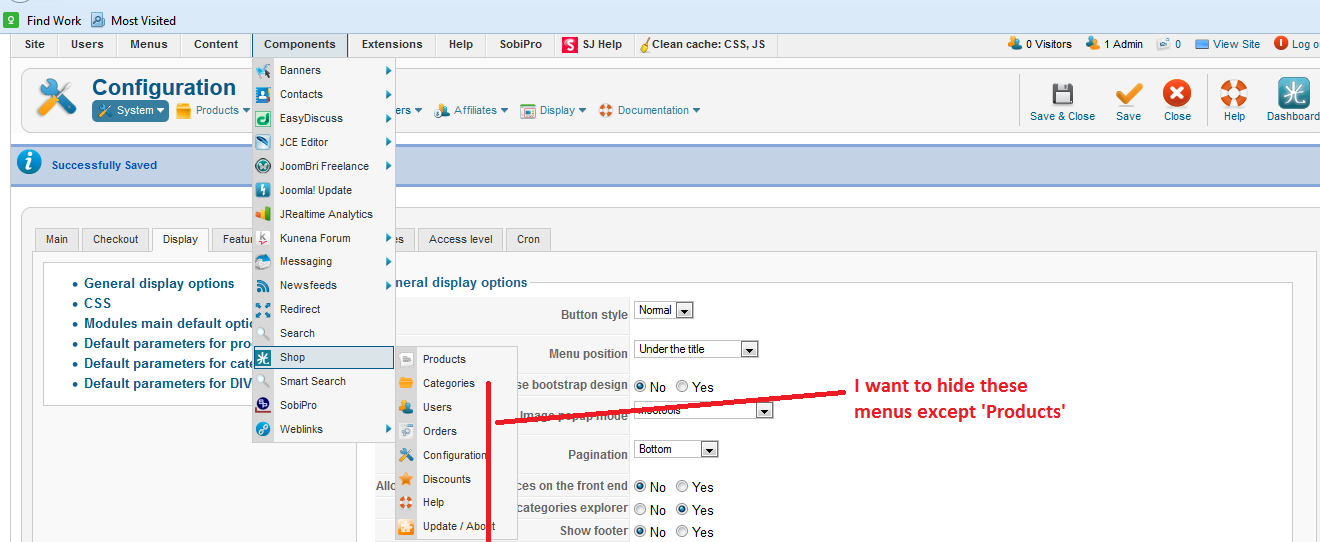The width and height of the screenshot is (1320, 542).
Task: Click the red Close icon
Action: 1177,94
